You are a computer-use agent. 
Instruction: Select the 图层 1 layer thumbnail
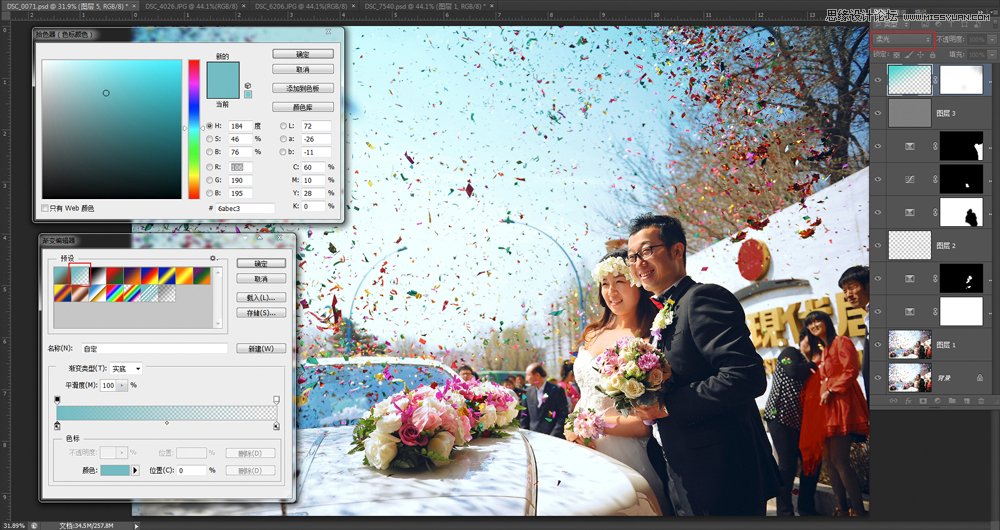coord(909,344)
